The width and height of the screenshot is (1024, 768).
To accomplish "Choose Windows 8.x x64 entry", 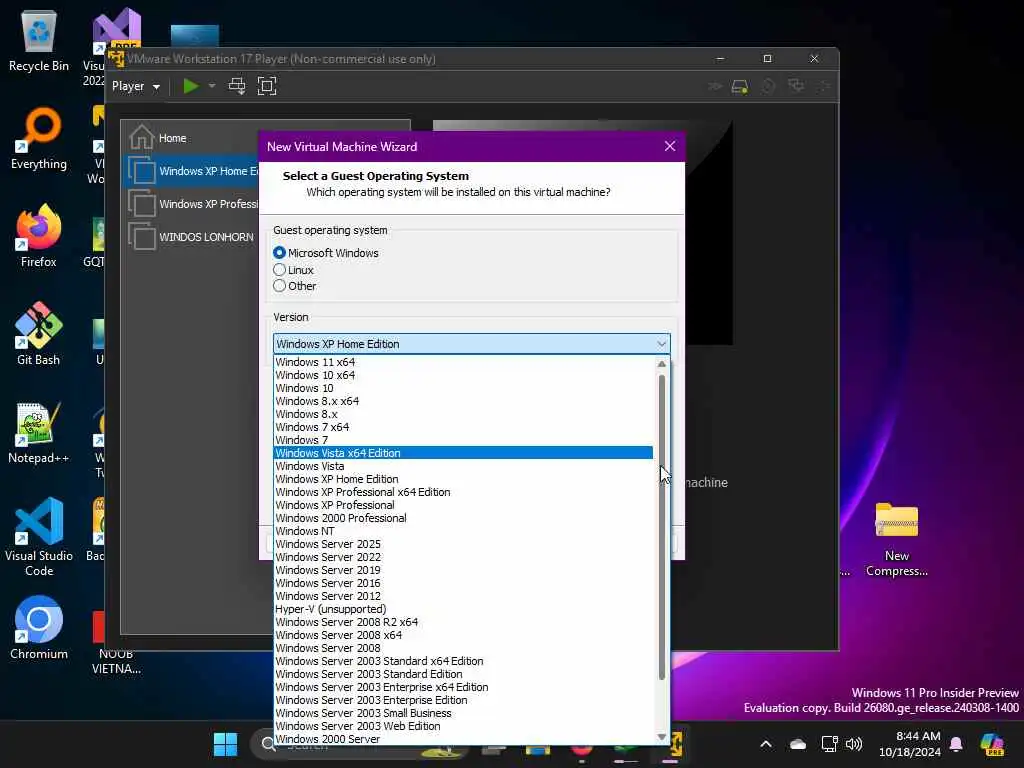I will pos(463,401).
